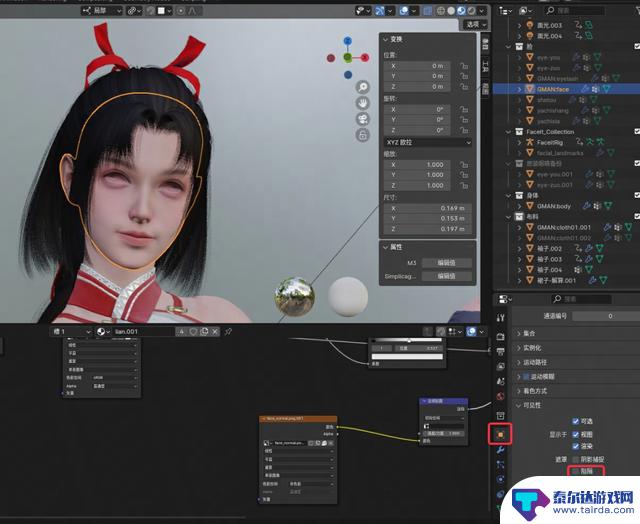Toggle Facelt_Collection exclude checkbox in outliner
640x524 pixels.
tap(637, 131)
